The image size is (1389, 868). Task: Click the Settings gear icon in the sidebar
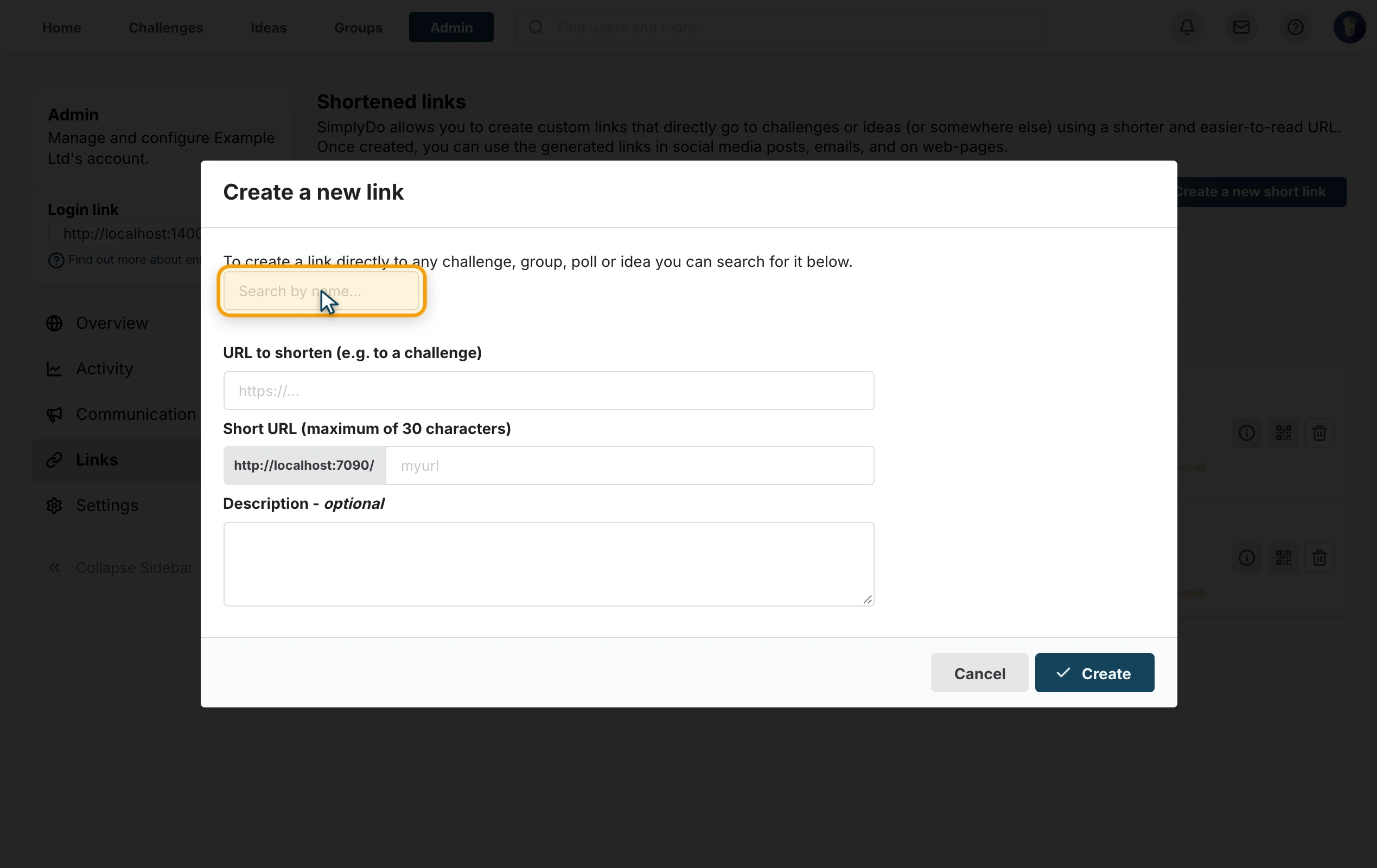pos(54,505)
